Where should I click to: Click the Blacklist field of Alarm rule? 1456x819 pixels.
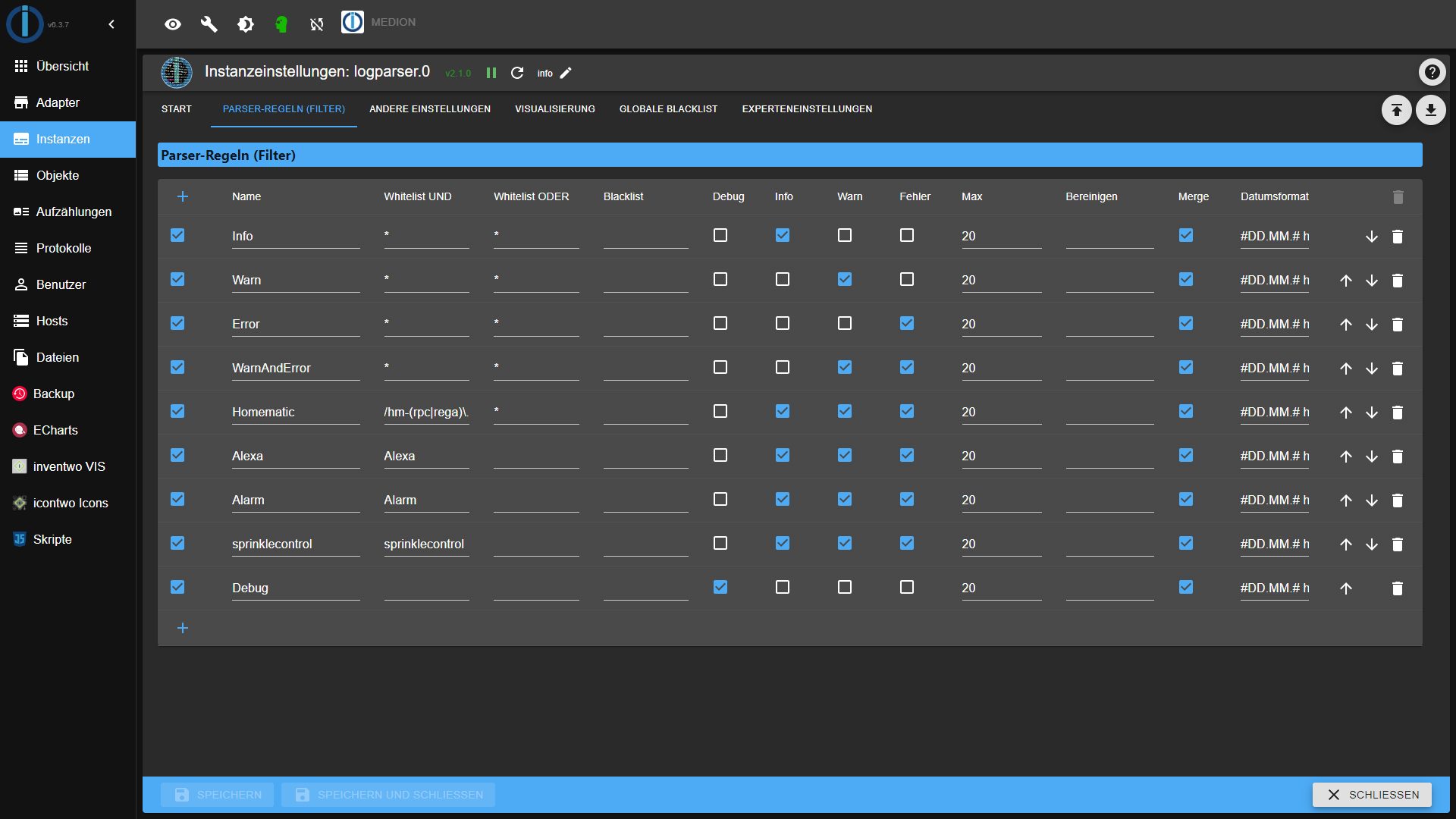(645, 500)
